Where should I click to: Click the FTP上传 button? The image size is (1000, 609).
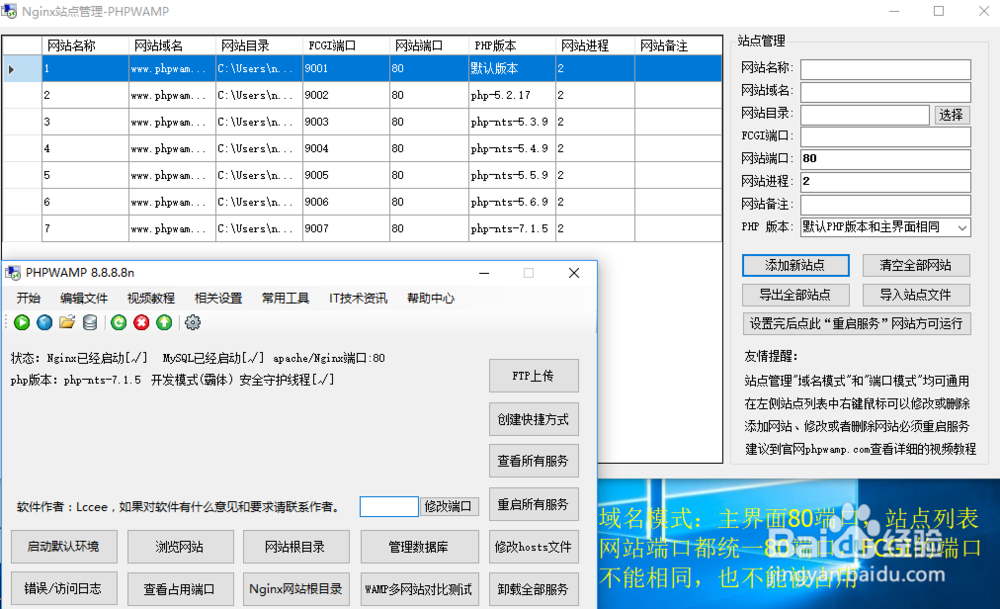(x=533, y=376)
